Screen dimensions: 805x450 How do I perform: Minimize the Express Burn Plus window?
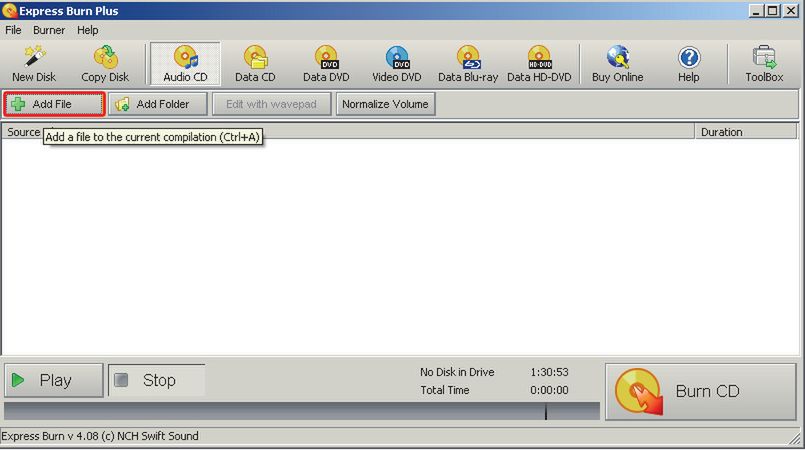point(755,11)
